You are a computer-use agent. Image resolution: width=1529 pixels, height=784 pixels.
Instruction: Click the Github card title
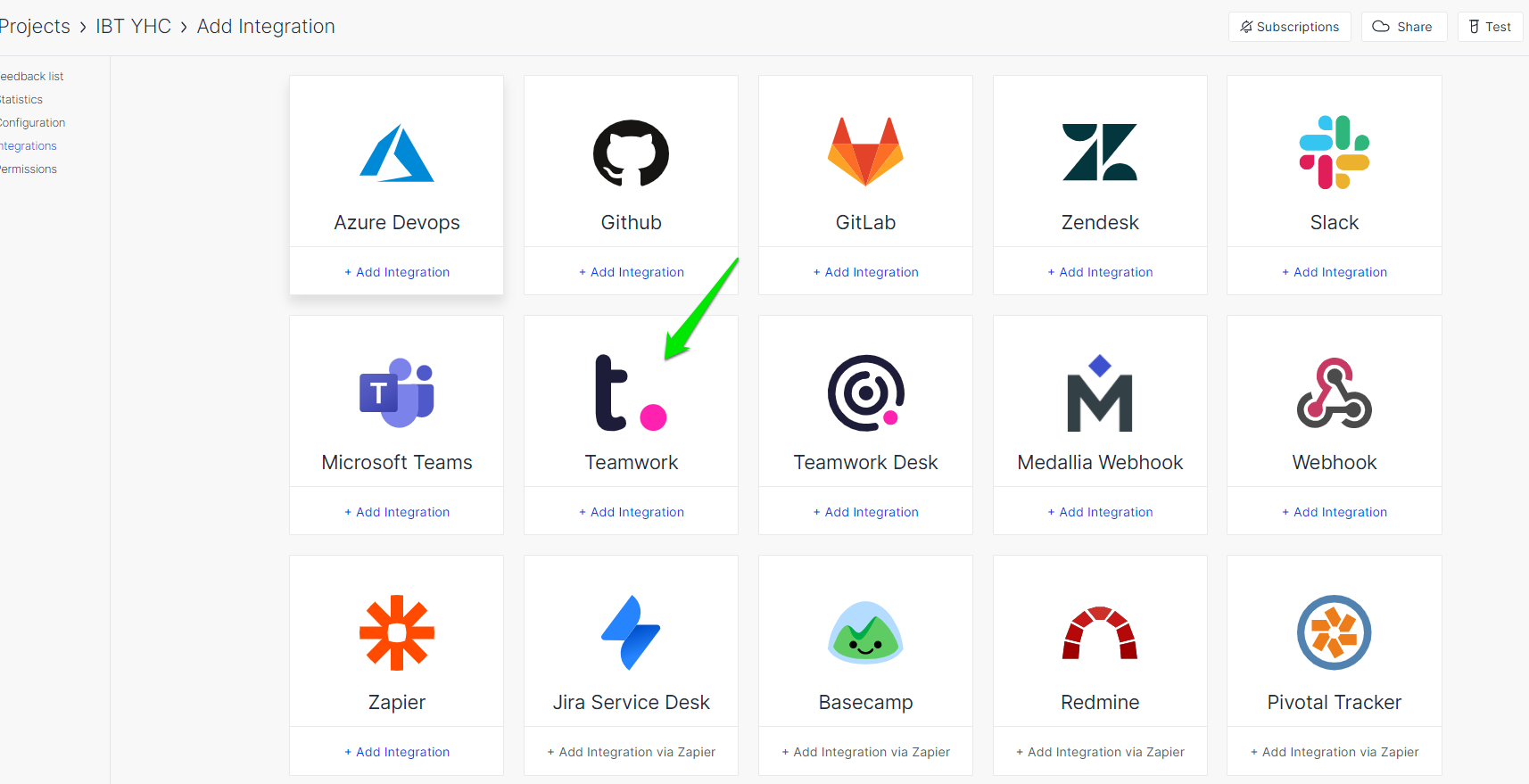(632, 222)
